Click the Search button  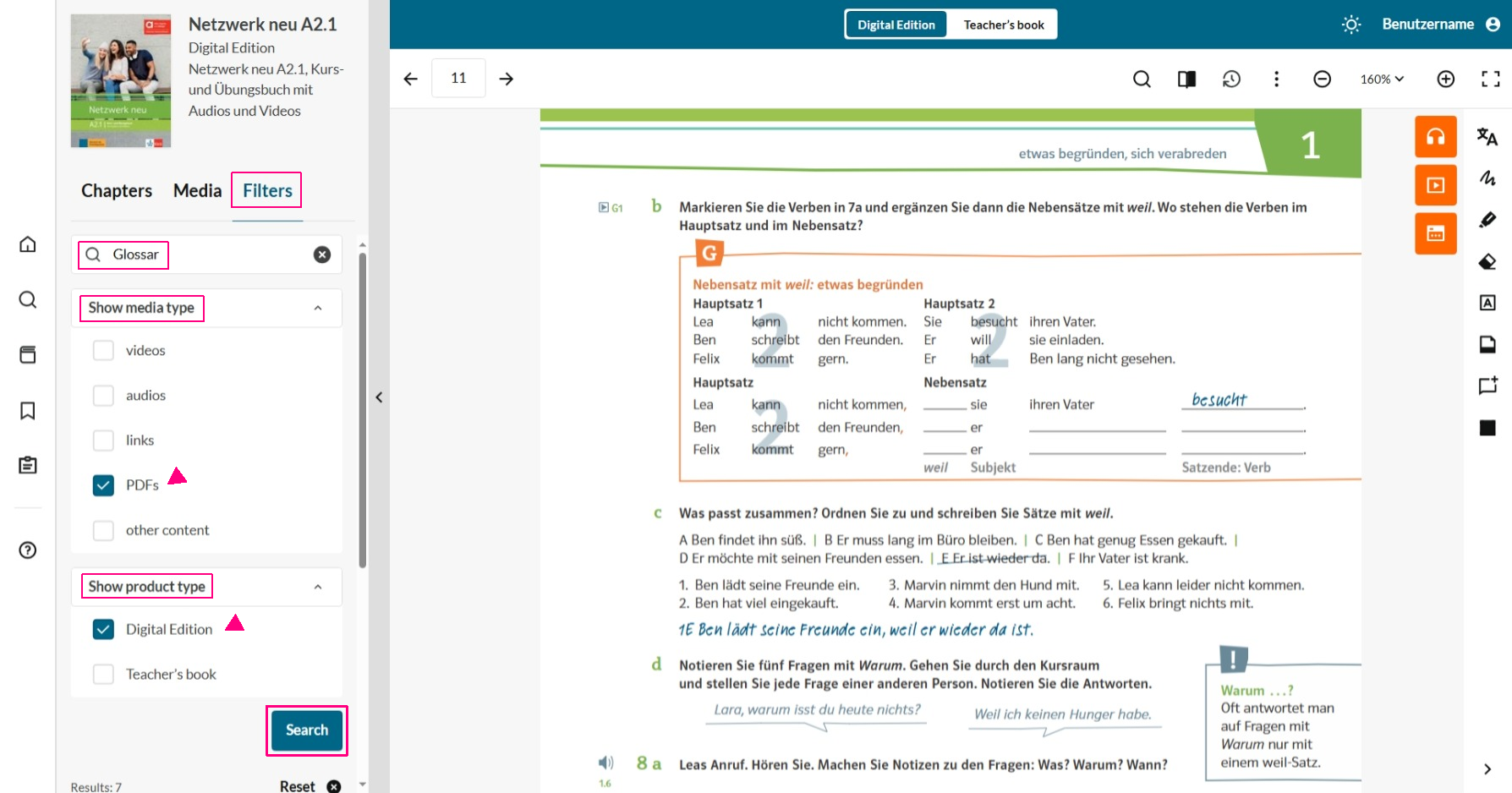coord(307,730)
